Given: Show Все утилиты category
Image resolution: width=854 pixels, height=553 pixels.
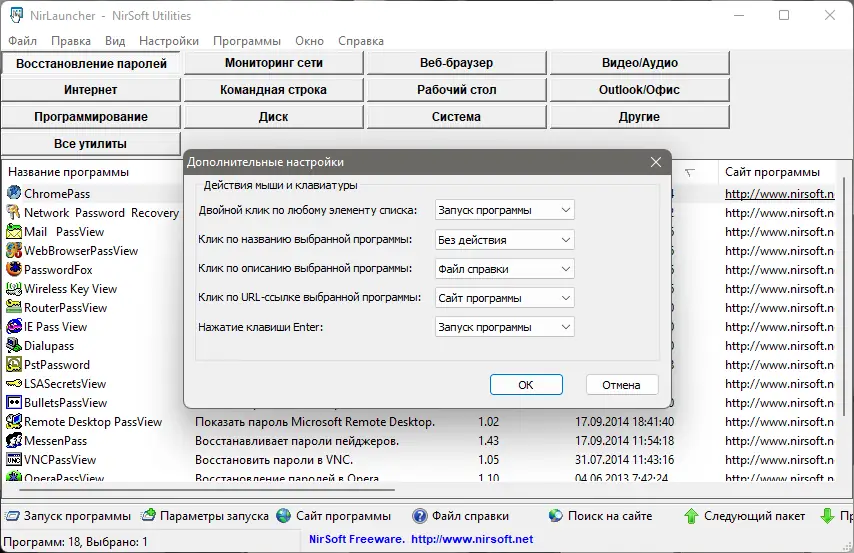Looking at the screenshot, I should (x=91, y=144).
